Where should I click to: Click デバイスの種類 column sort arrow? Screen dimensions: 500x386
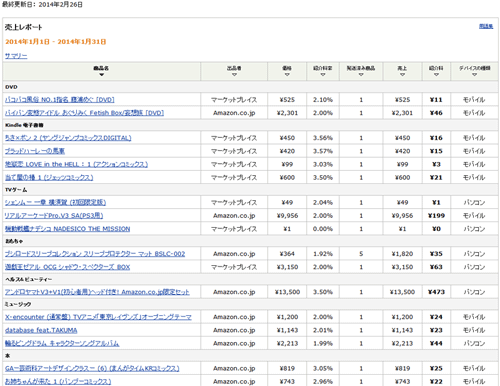474,75
